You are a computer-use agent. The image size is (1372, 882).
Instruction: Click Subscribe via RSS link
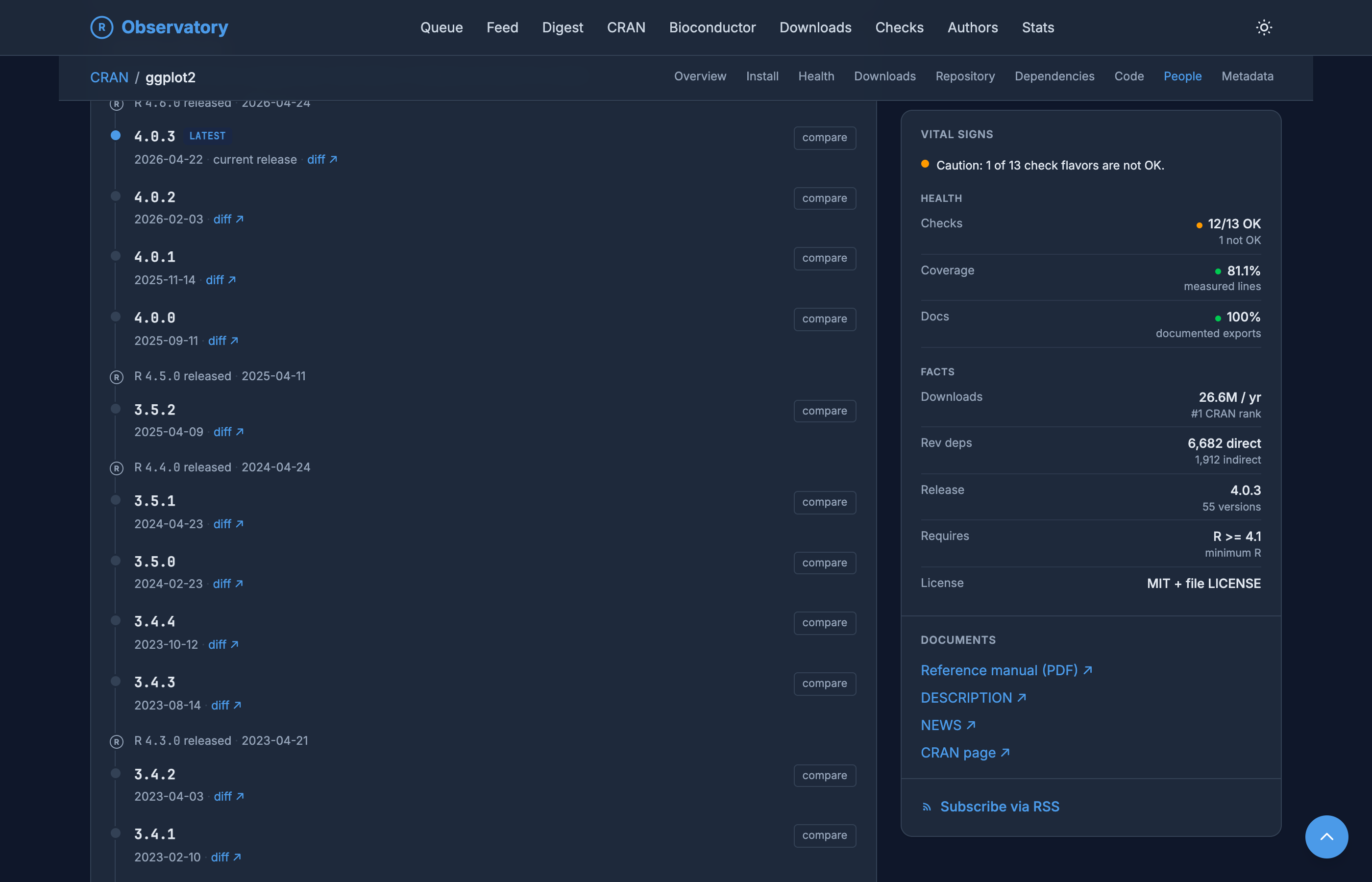(x=999, y=807)
